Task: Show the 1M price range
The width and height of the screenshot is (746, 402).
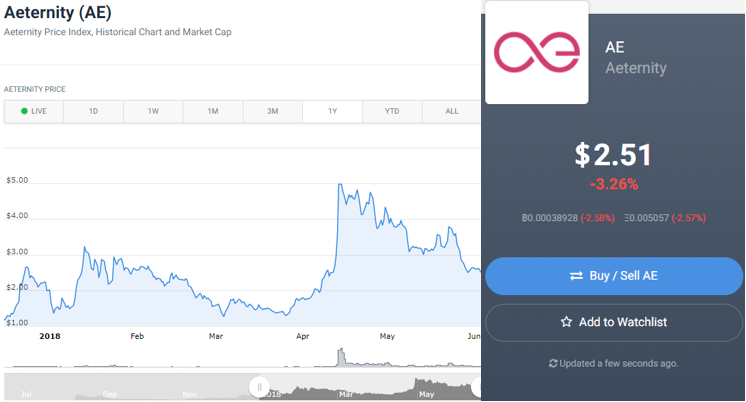Action: pyautogui.click(x=213, y=111)
